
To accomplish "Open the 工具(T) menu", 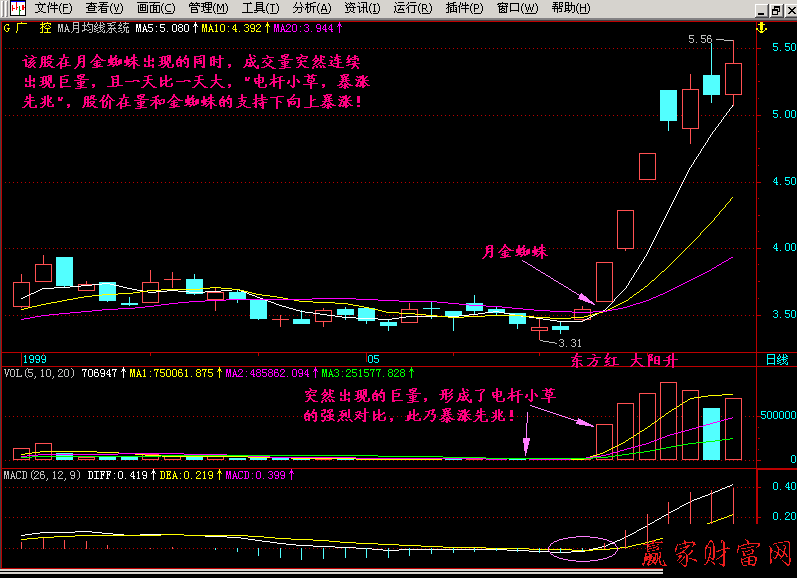I will click(260, 8).
